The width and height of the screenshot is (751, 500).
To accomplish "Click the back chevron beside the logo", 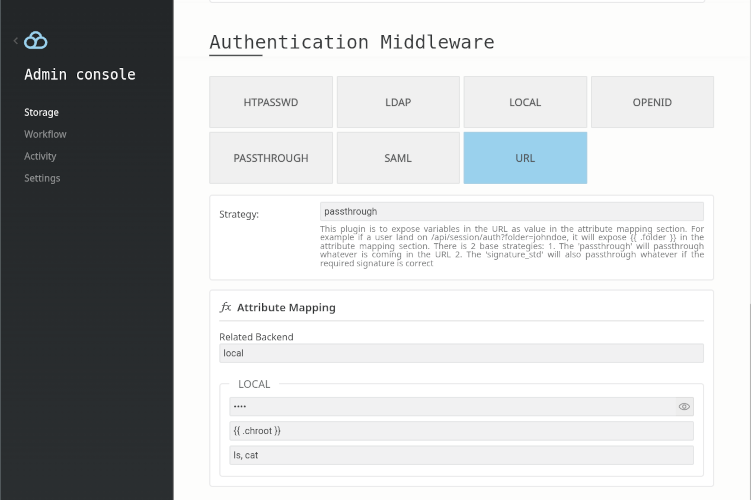I will click(x=16, y=41).
